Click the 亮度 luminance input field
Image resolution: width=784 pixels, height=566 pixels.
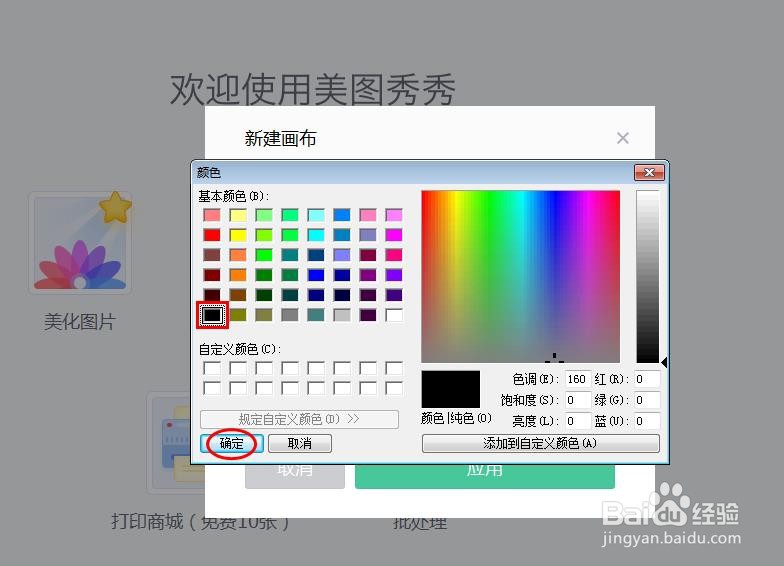pyautogui.click(x=578, y=421)
